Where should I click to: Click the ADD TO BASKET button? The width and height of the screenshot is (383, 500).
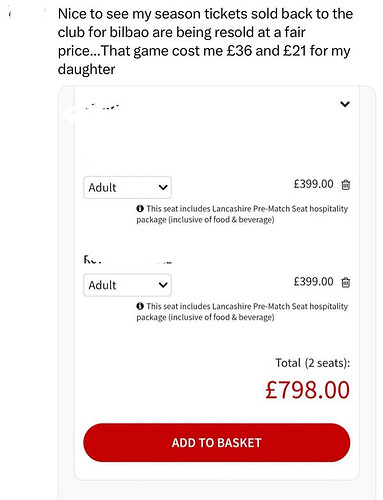[217, 443]
